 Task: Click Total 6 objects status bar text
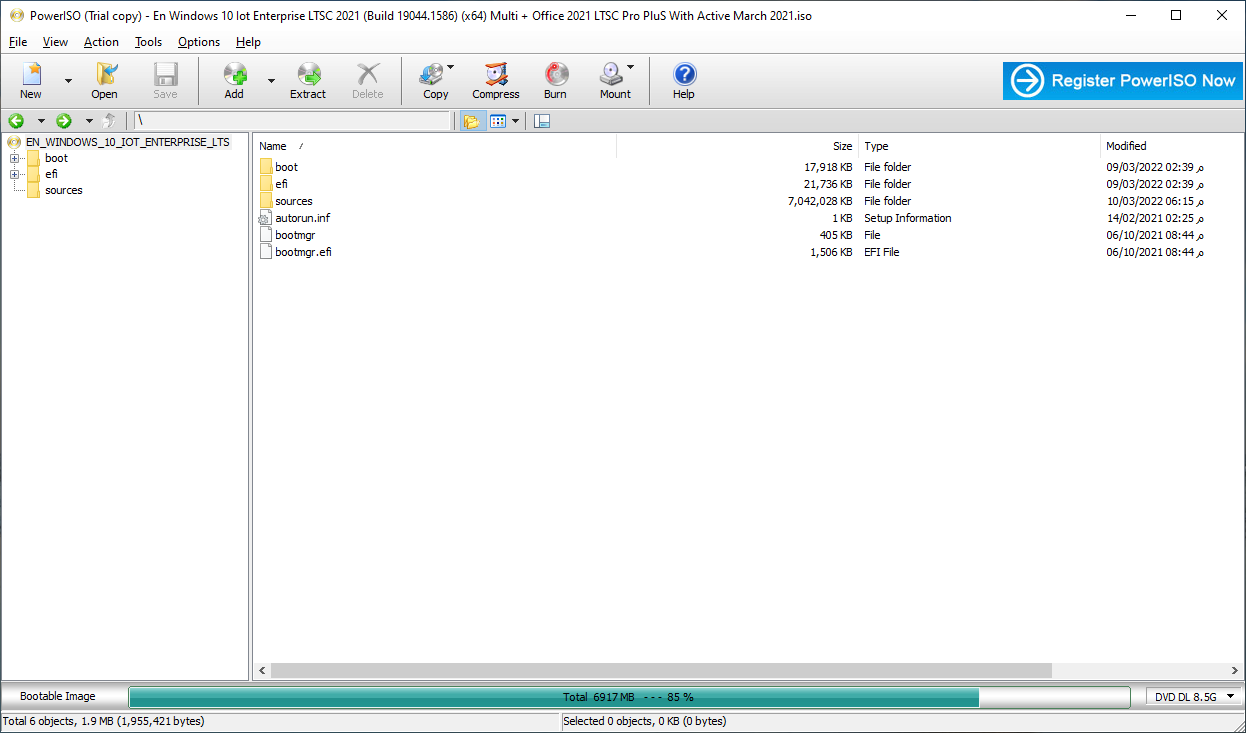pos(104,721)
